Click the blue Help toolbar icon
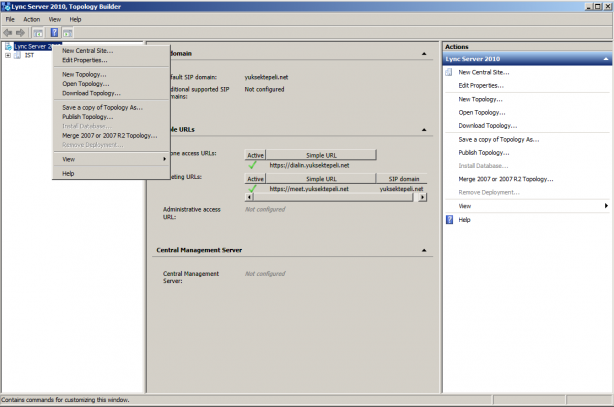Viewport: 614px width, 407px height. coord(54,33)
